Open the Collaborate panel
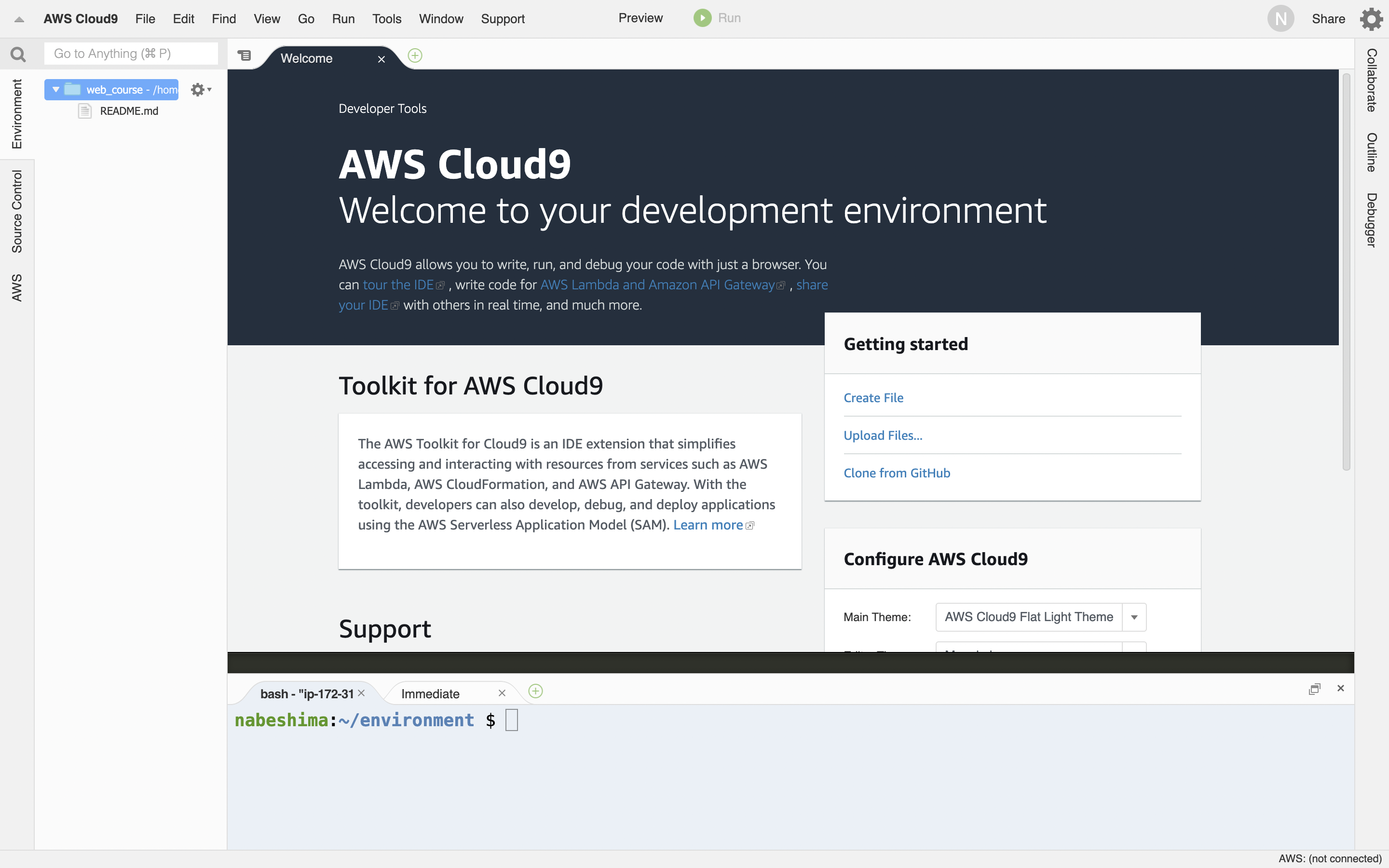Screen dimensions: 1389x868 [1371, 80]
